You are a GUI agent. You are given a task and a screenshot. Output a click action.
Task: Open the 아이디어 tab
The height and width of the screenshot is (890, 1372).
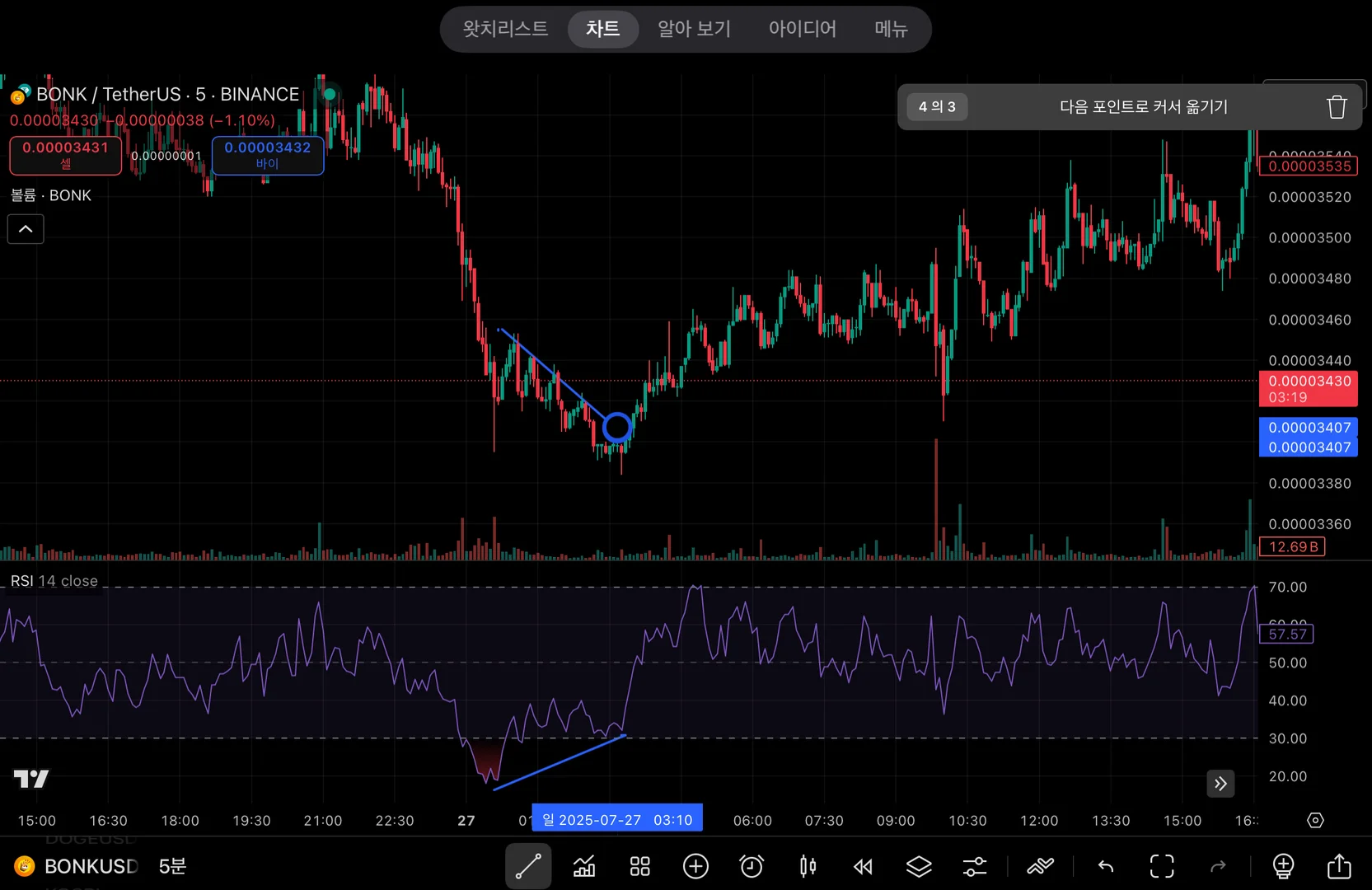(802, 29)
